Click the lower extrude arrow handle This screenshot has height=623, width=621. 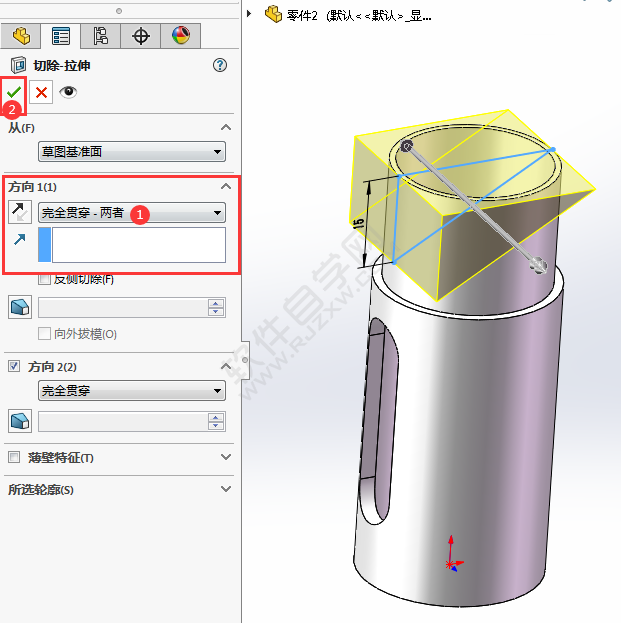pos(538,265)
